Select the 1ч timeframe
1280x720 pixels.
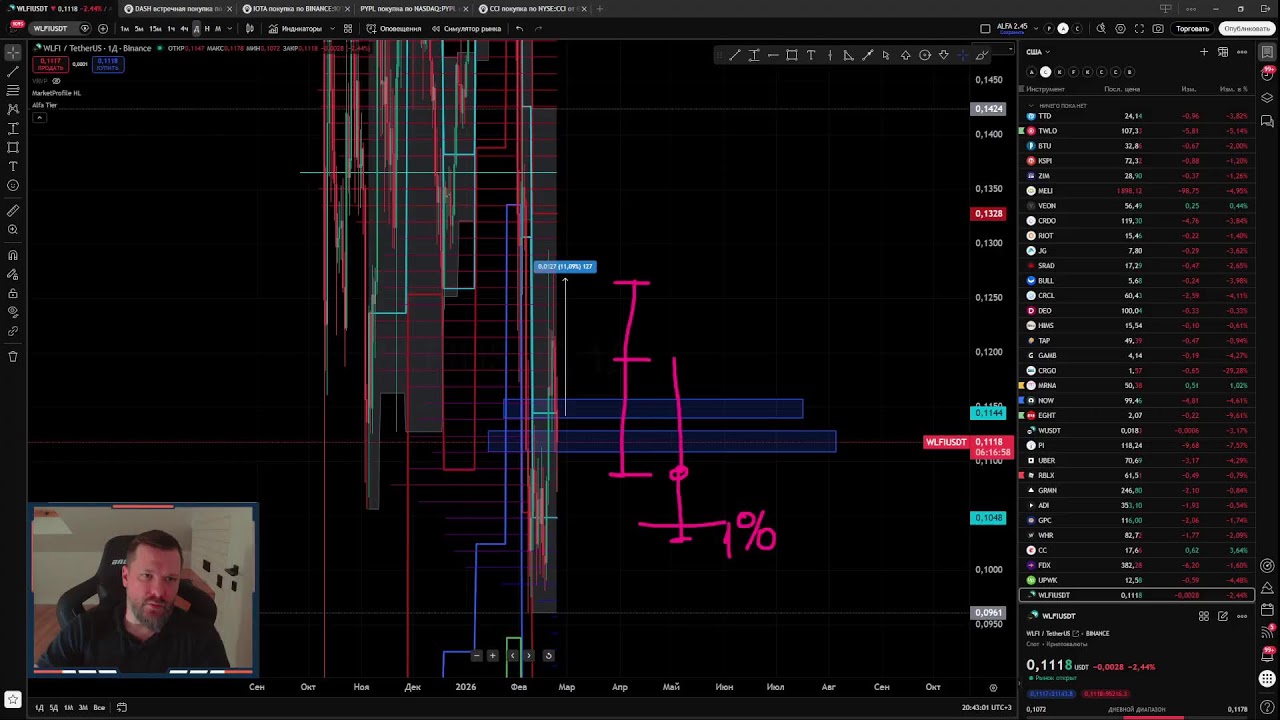pyautogui.click(x=171, y=28)
